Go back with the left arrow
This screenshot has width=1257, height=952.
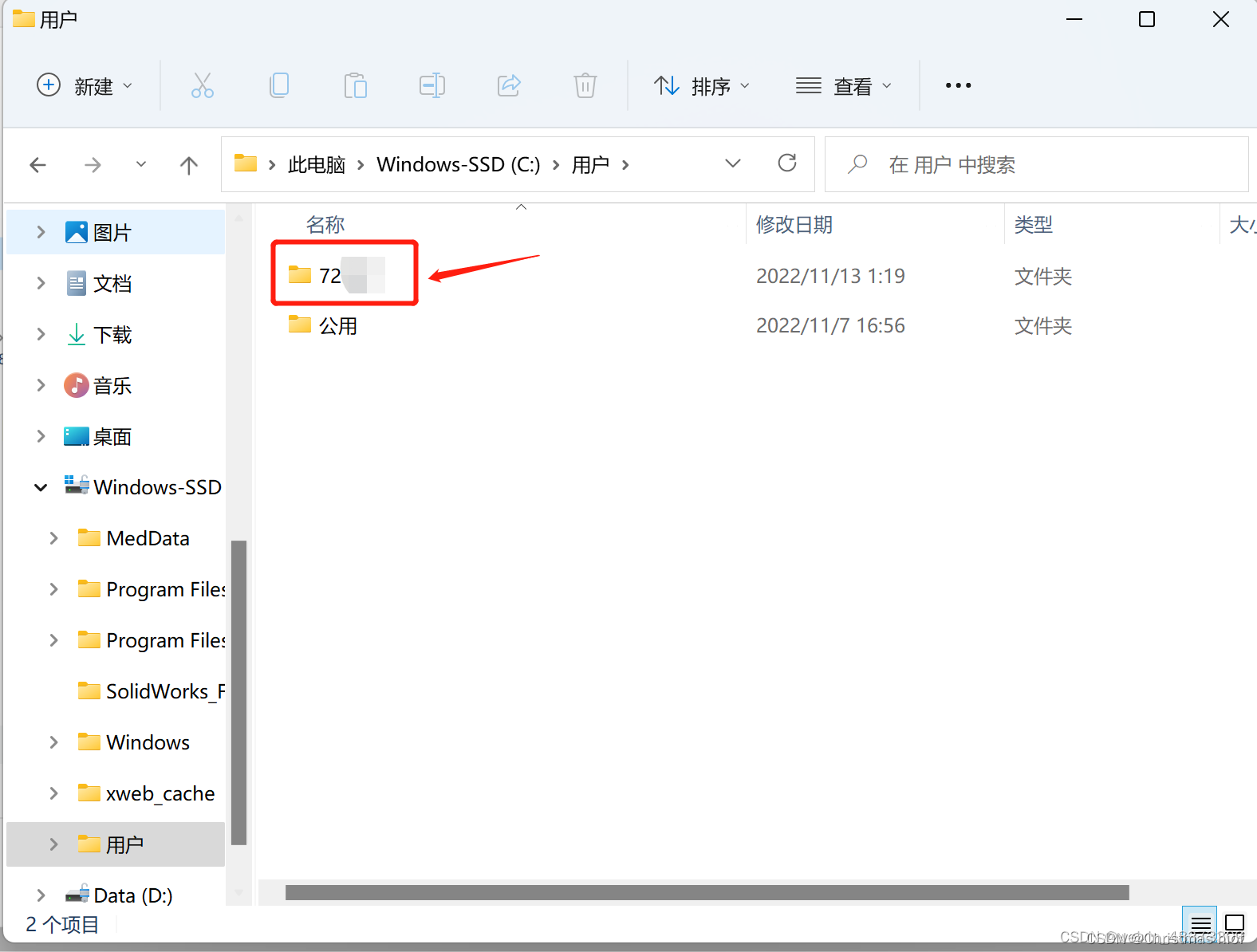pyautogui.click(x=37, y=165)
